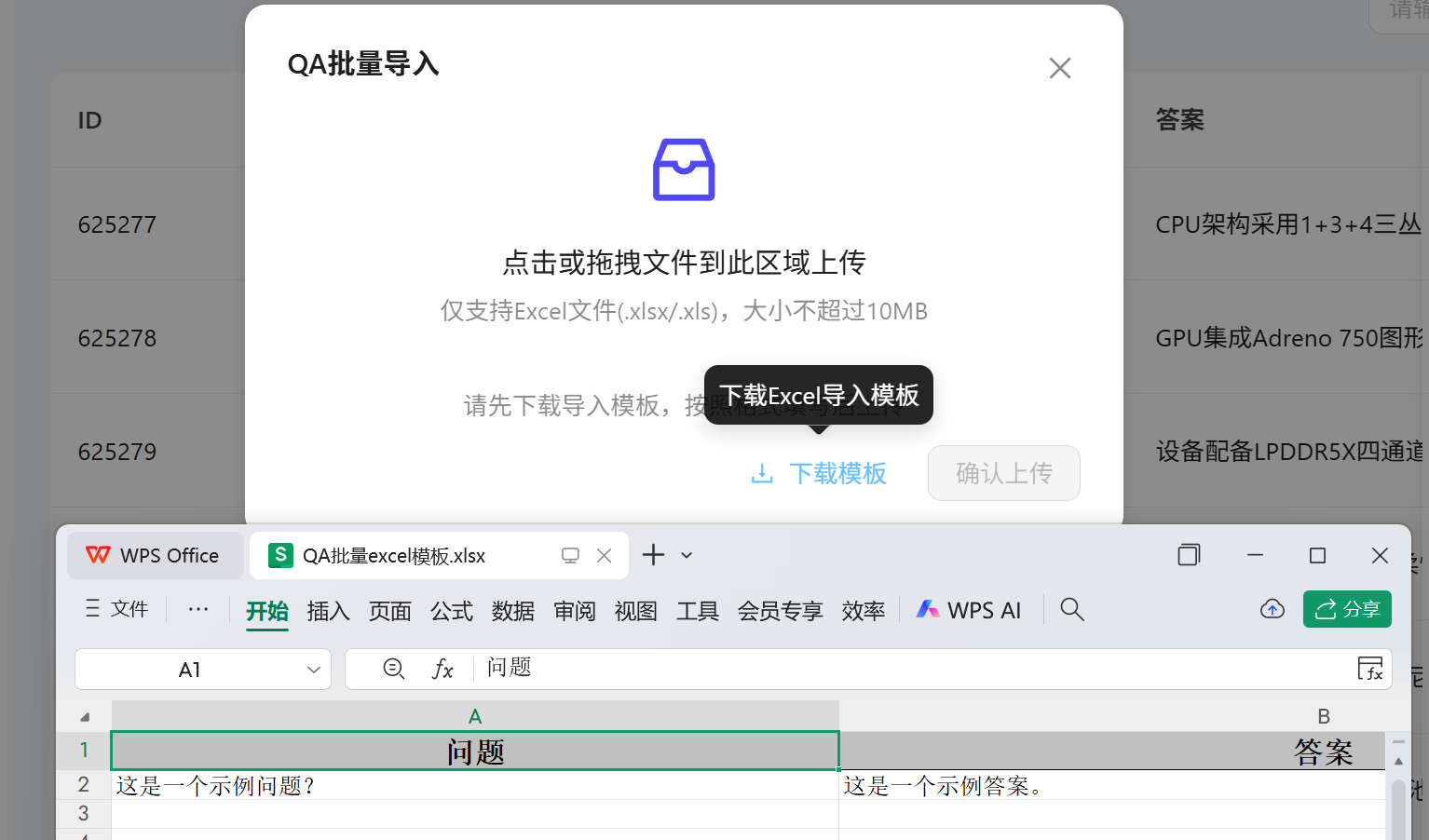Select cell A2 containing 这是一个示例问题

(x=279, y=785)
